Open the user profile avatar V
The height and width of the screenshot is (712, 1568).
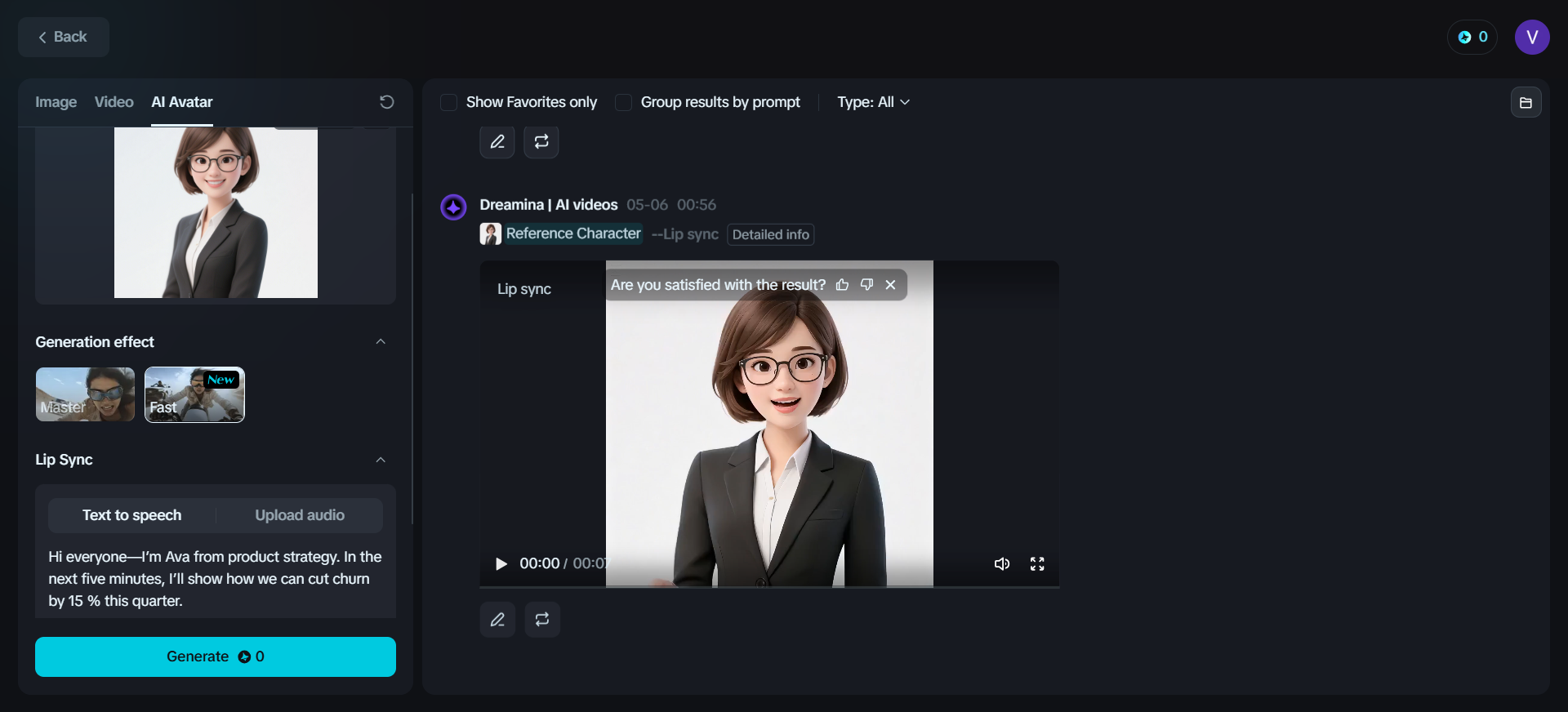coord(1532,37)
